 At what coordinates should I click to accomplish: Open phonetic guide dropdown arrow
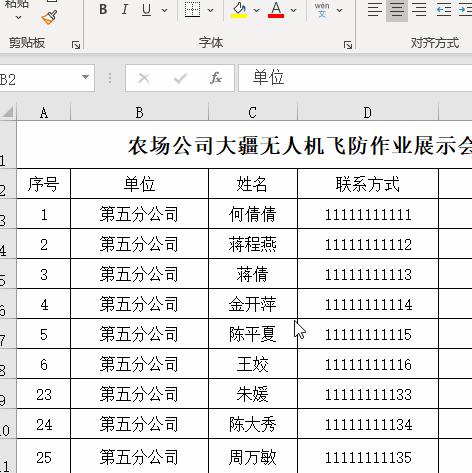tap(339, 10)
